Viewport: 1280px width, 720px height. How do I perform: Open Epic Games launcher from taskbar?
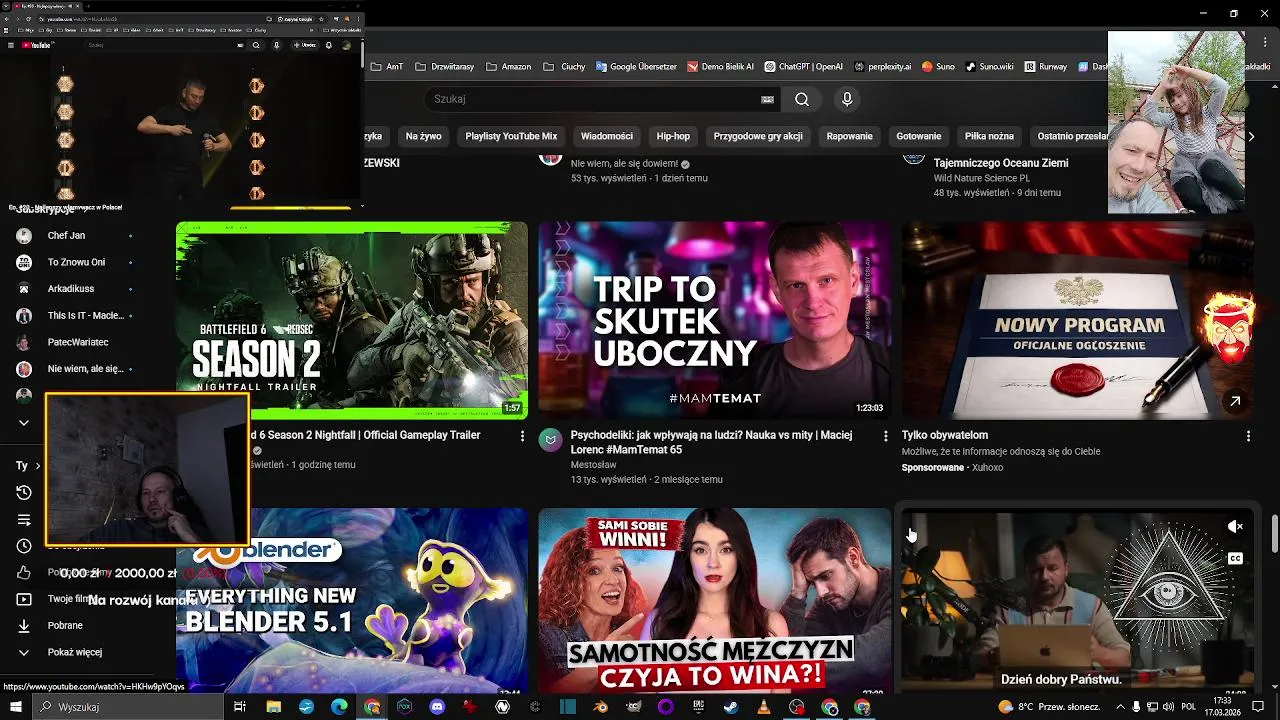click(x=698, y=707)
